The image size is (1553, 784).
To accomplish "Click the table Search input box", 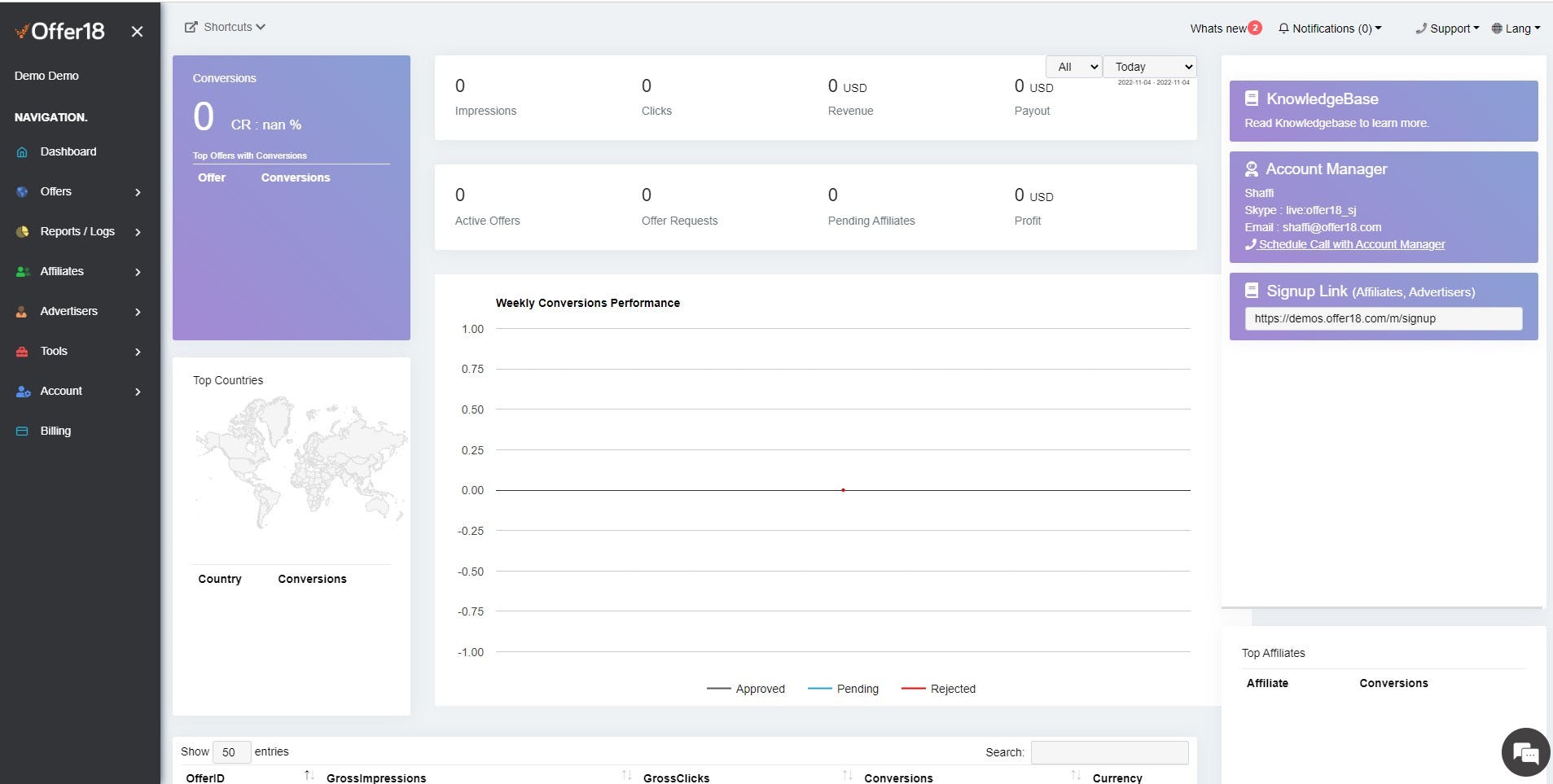I will click(x=1110, y=752).
